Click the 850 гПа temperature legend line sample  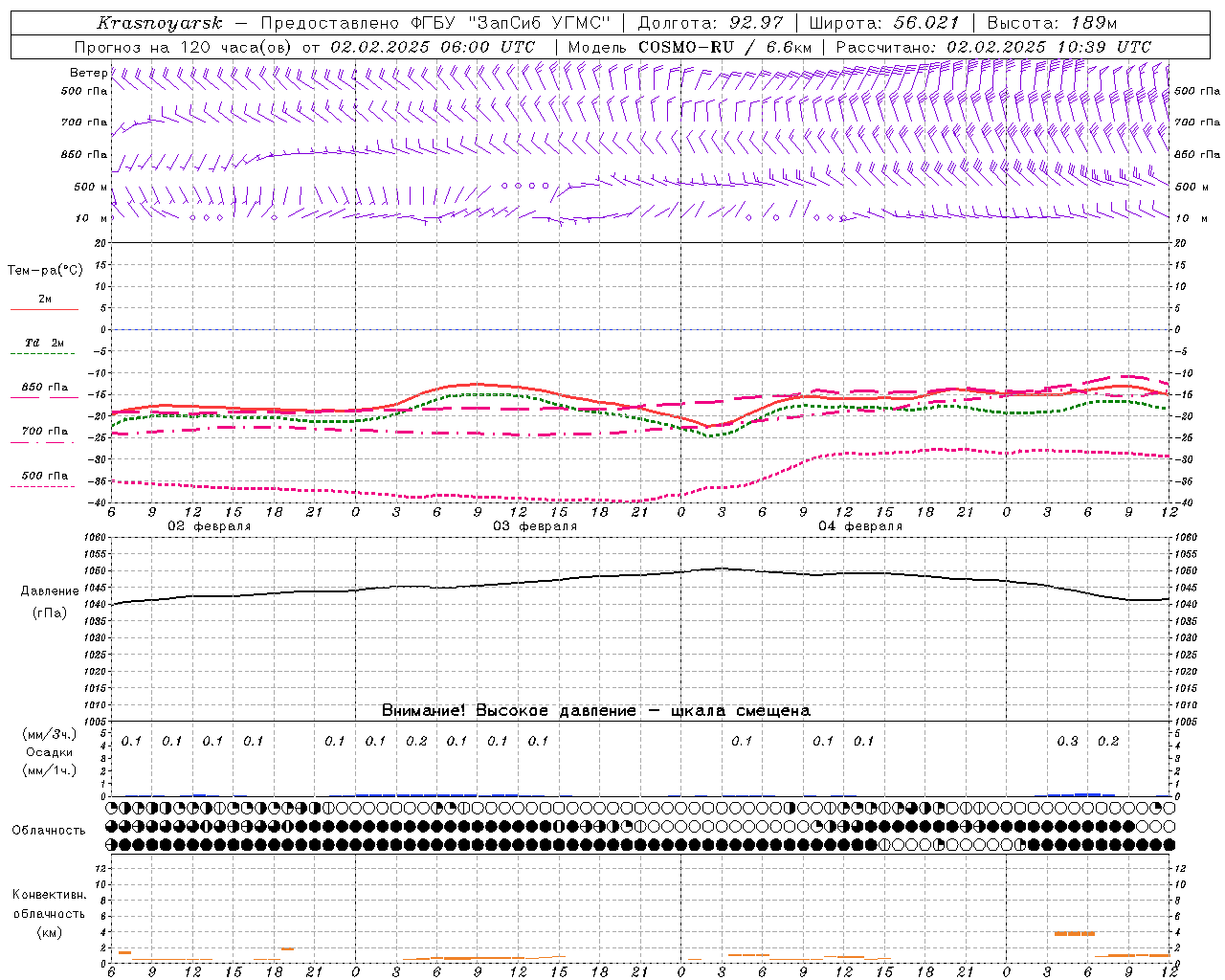(x=44, y=397)
